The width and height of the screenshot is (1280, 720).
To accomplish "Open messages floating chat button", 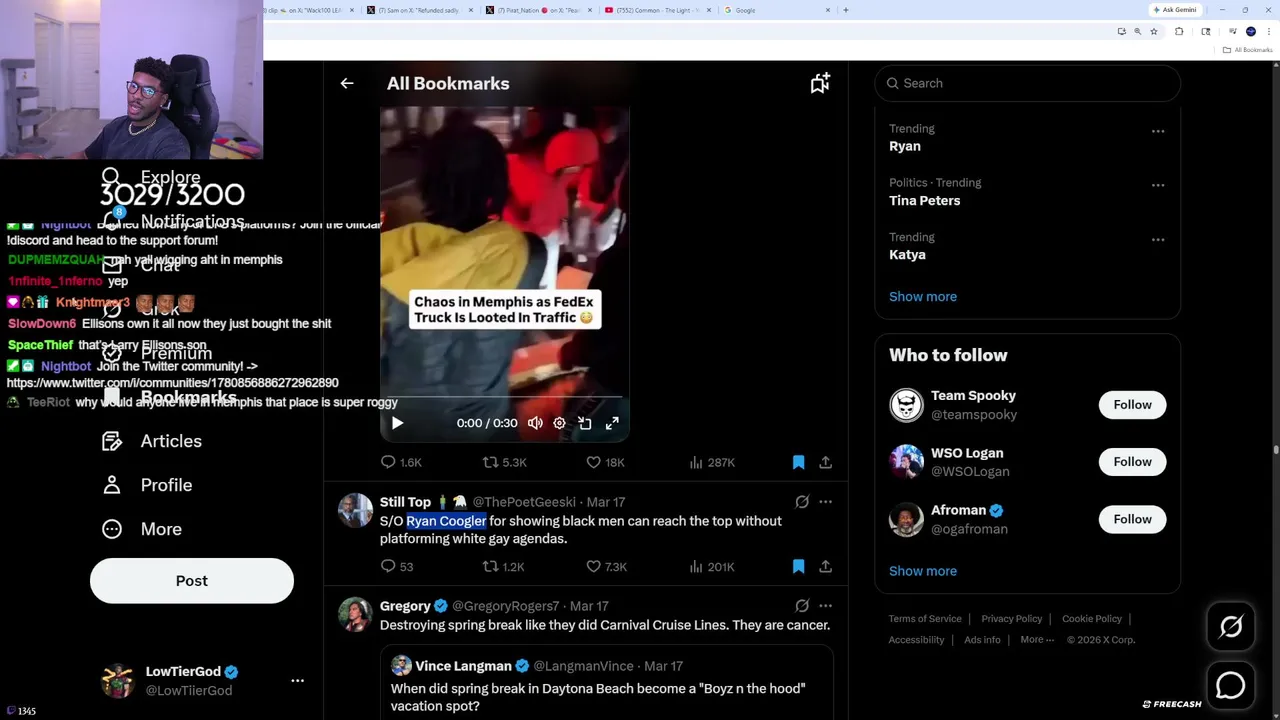I will 1231,685.
